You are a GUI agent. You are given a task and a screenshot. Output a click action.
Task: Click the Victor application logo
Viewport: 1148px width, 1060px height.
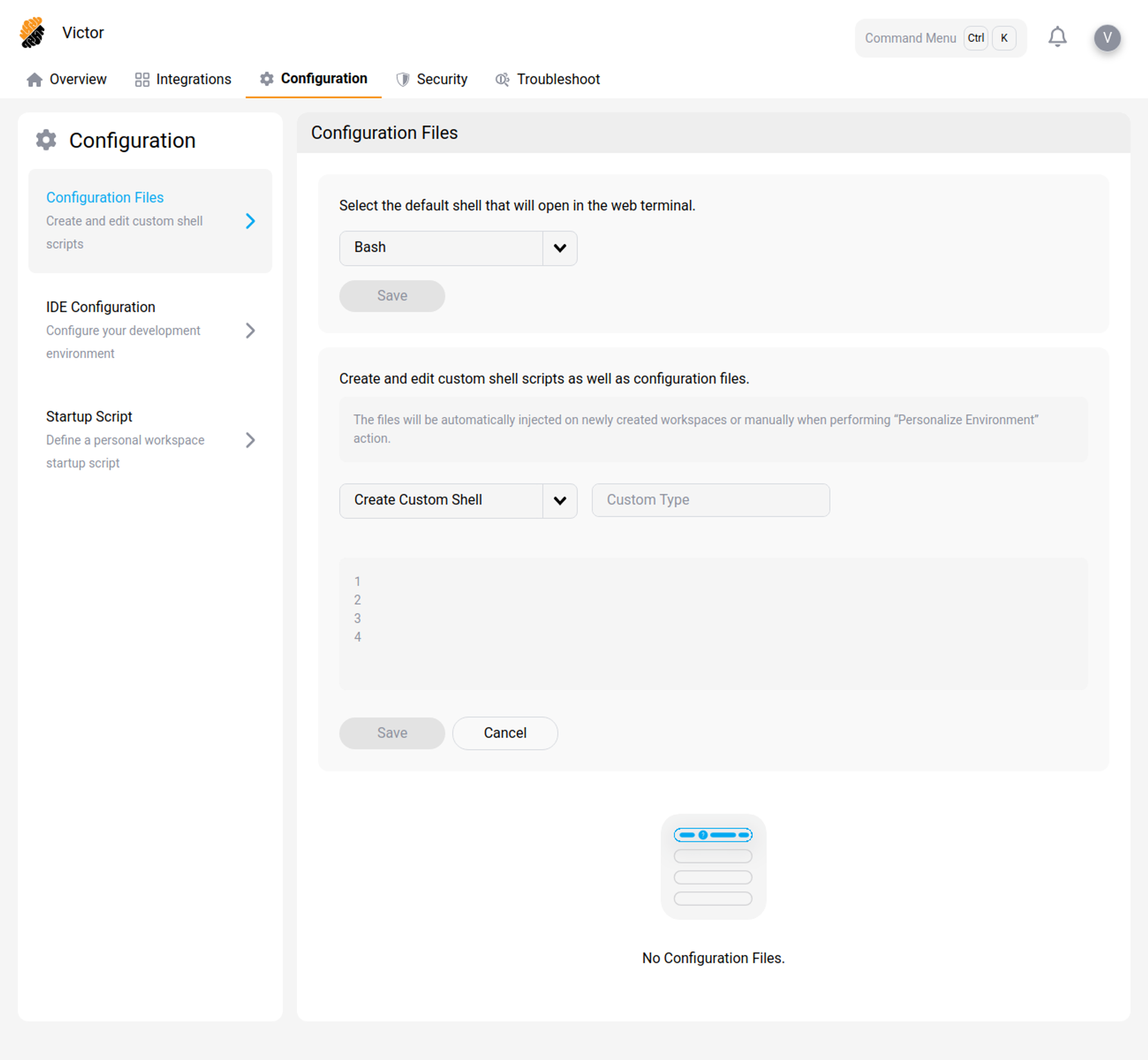pyautogui.click(x=32, y=33)
